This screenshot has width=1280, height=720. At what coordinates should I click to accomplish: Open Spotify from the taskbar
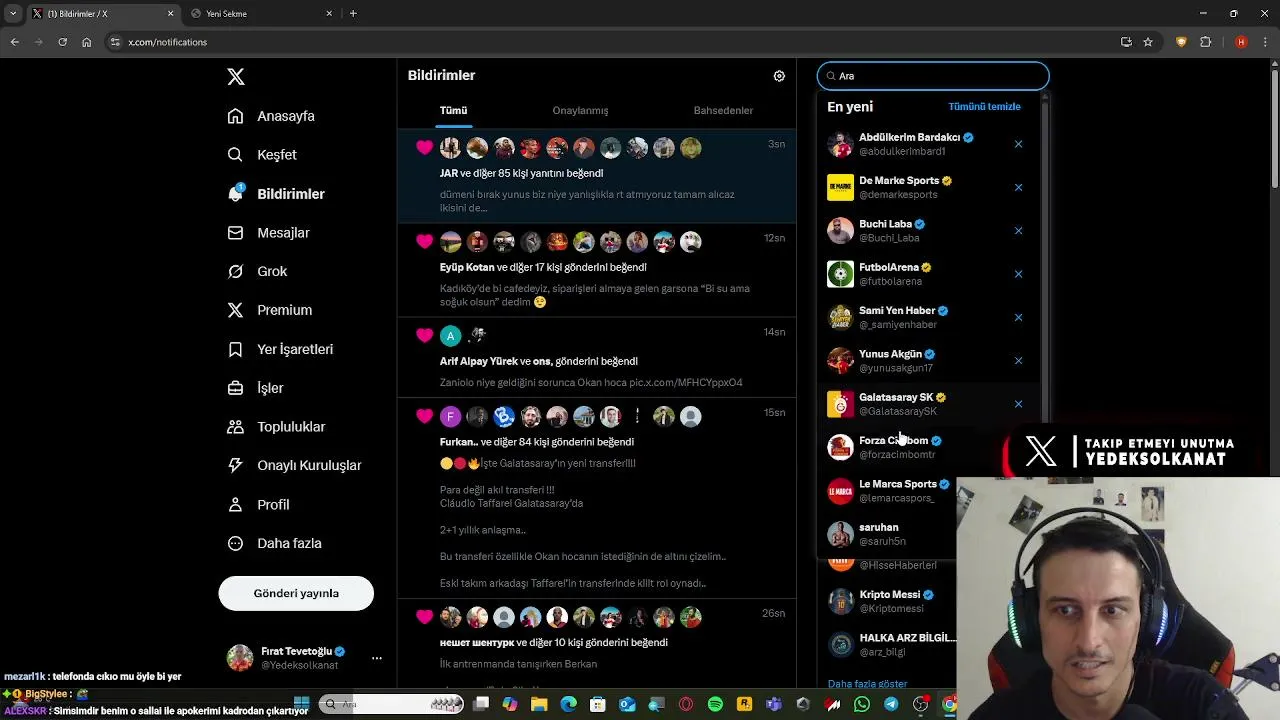715,705
